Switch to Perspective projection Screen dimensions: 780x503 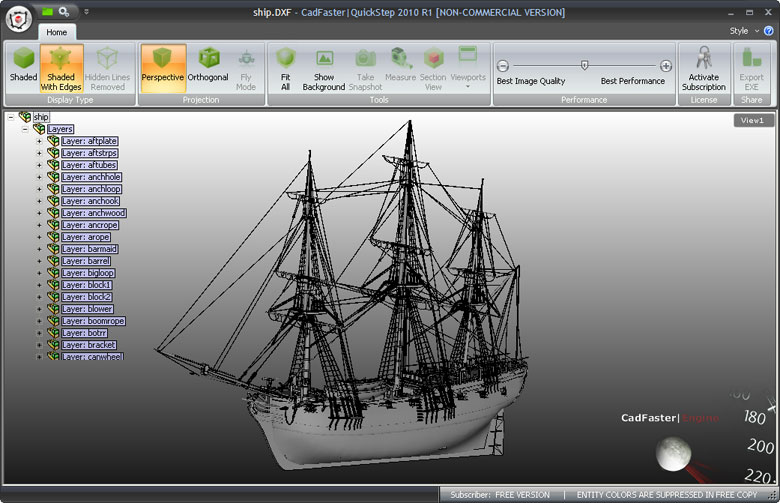(x=163, y=68)
